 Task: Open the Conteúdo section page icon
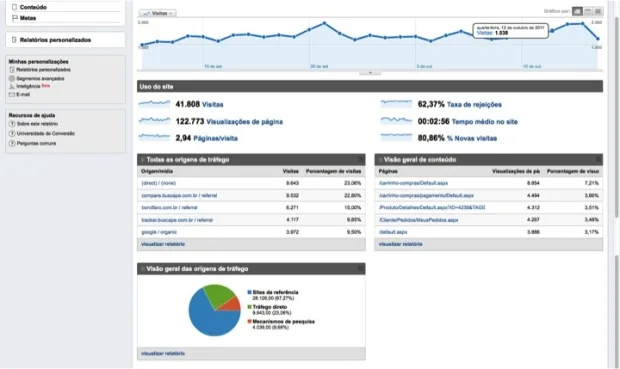(15, 7)
